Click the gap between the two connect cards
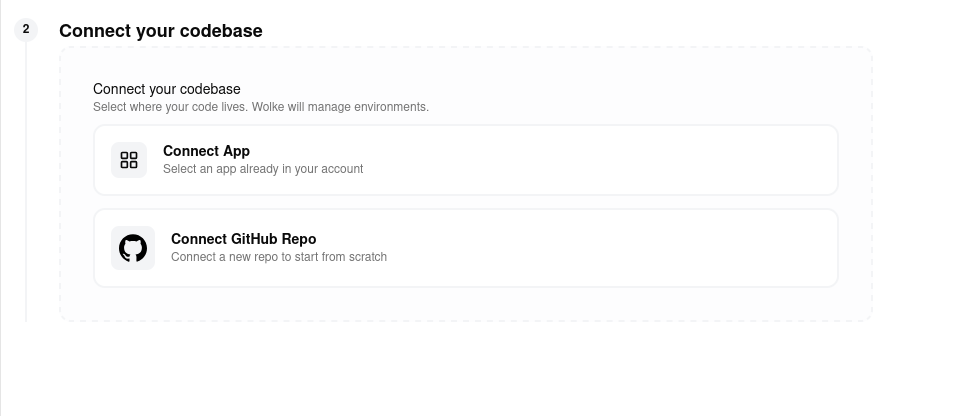The height and width of the screenshot is (416, 964). [465, 202]
